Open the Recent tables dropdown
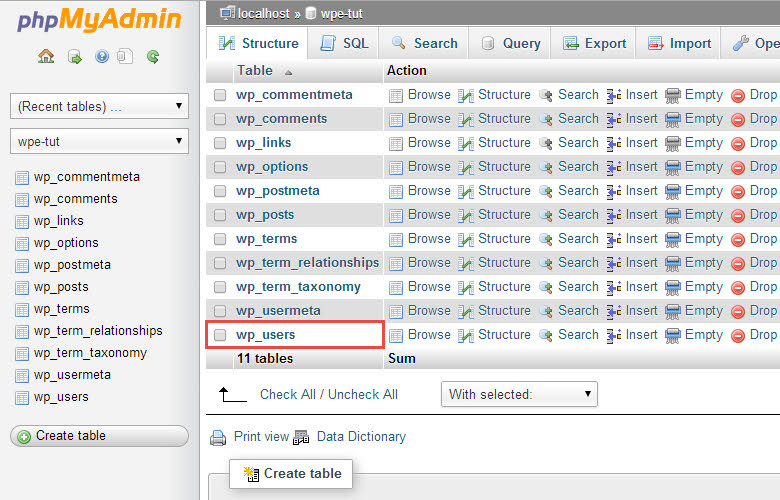This screenshot has height=500, width=780. point(99,106)
